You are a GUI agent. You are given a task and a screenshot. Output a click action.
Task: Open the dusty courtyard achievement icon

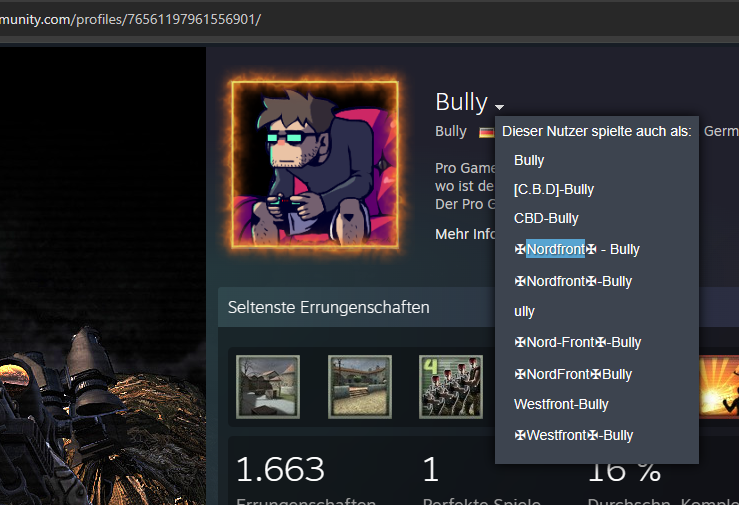point(360,387)
